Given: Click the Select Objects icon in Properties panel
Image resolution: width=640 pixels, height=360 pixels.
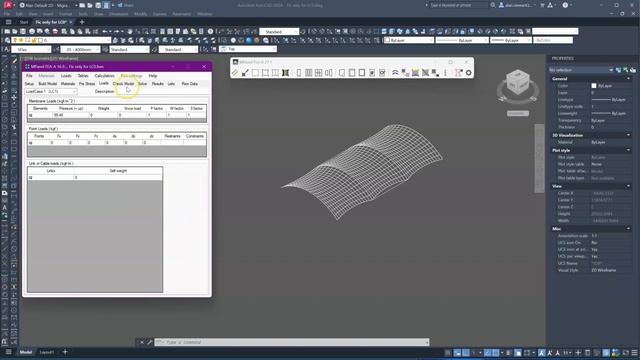Looking at the screenshot, I should pos(626,70).
